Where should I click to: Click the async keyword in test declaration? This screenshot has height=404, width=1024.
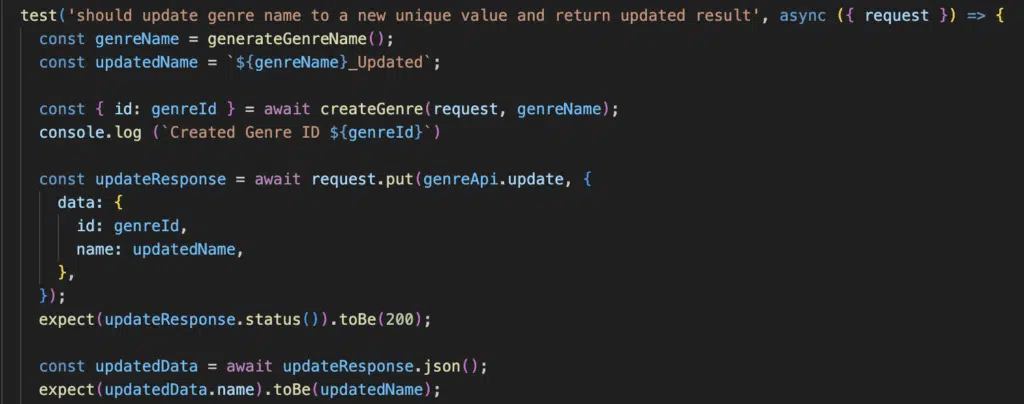[x=803, y=15]
